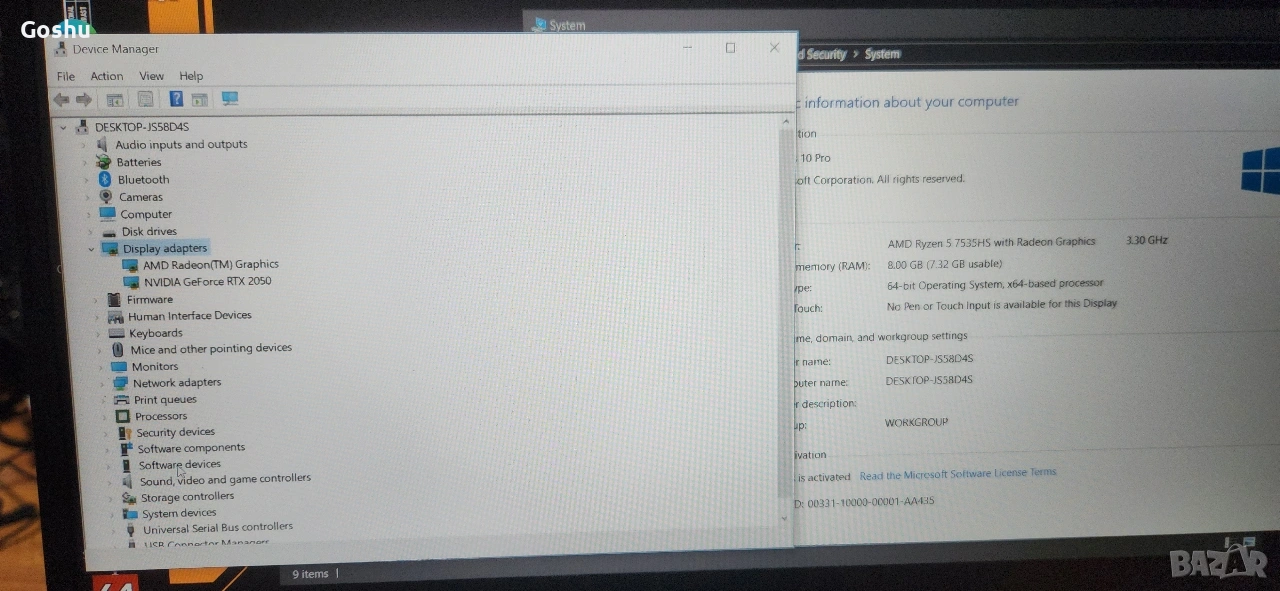Select NVIDIA GeForce RTX 2050 device

point(207,282)
